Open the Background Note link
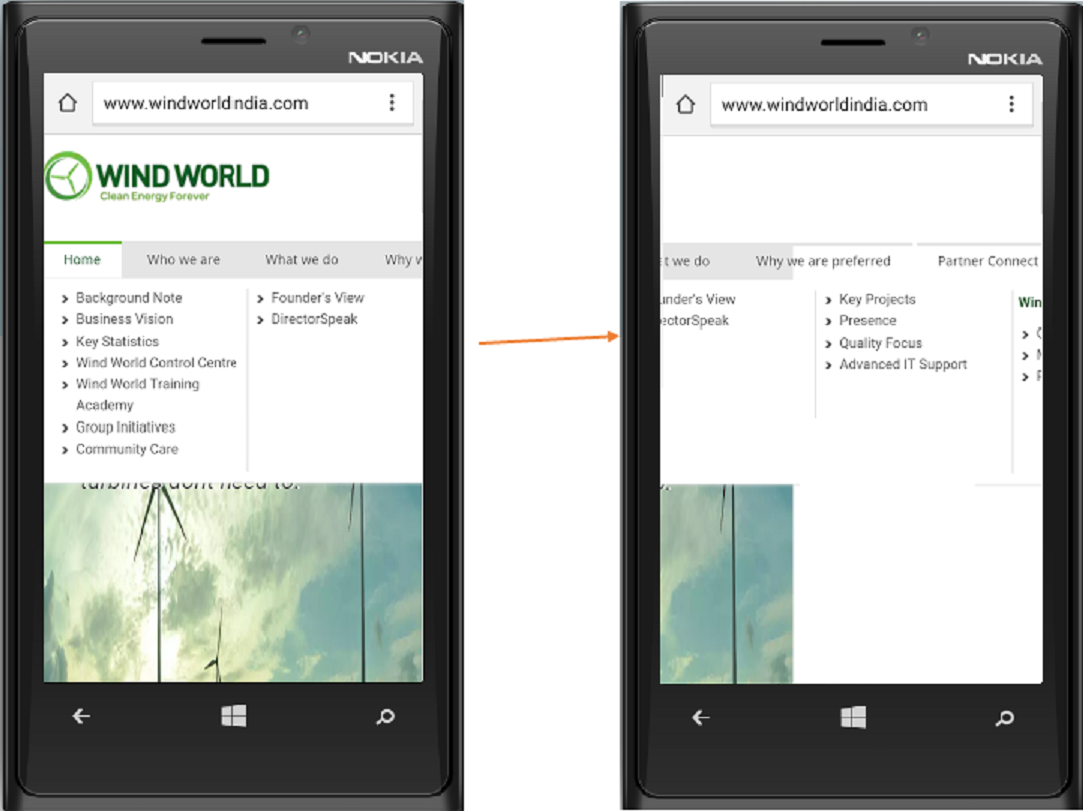The image size is (1083, 811). click(x=128, y=298)
